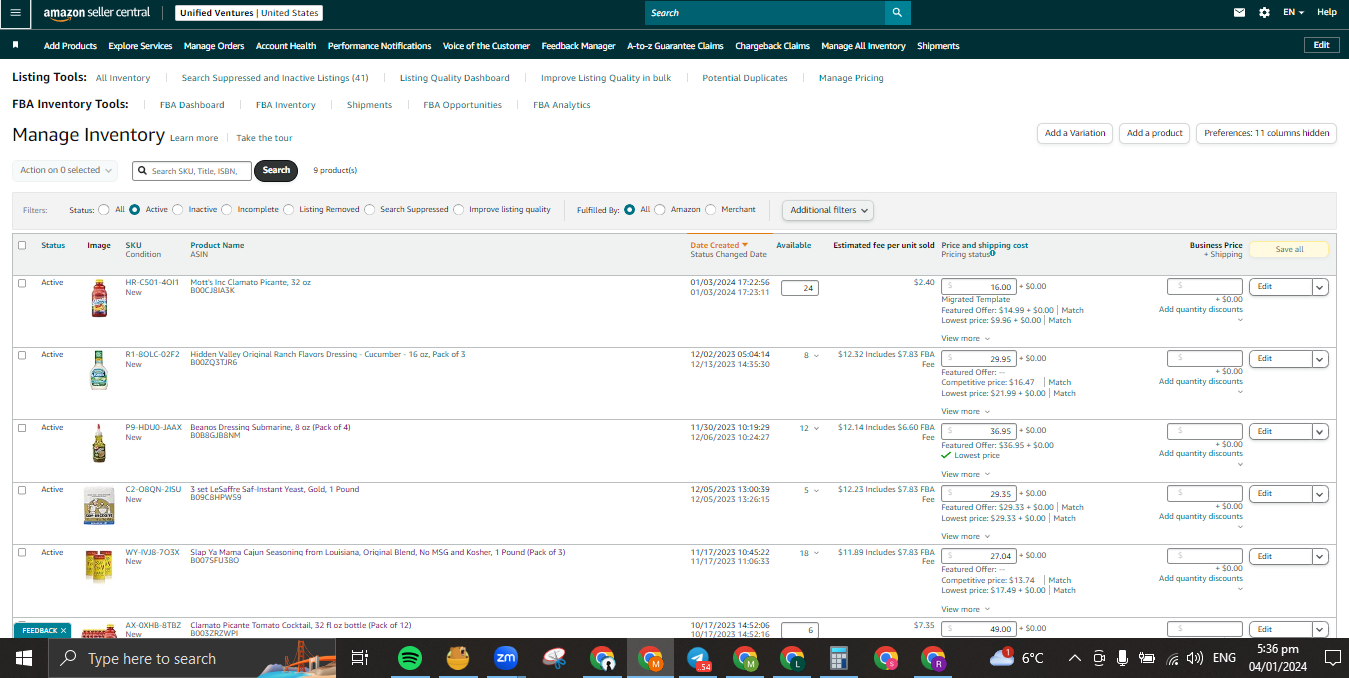
Task: Open the Help link in the header
Action: point(1327,12)
